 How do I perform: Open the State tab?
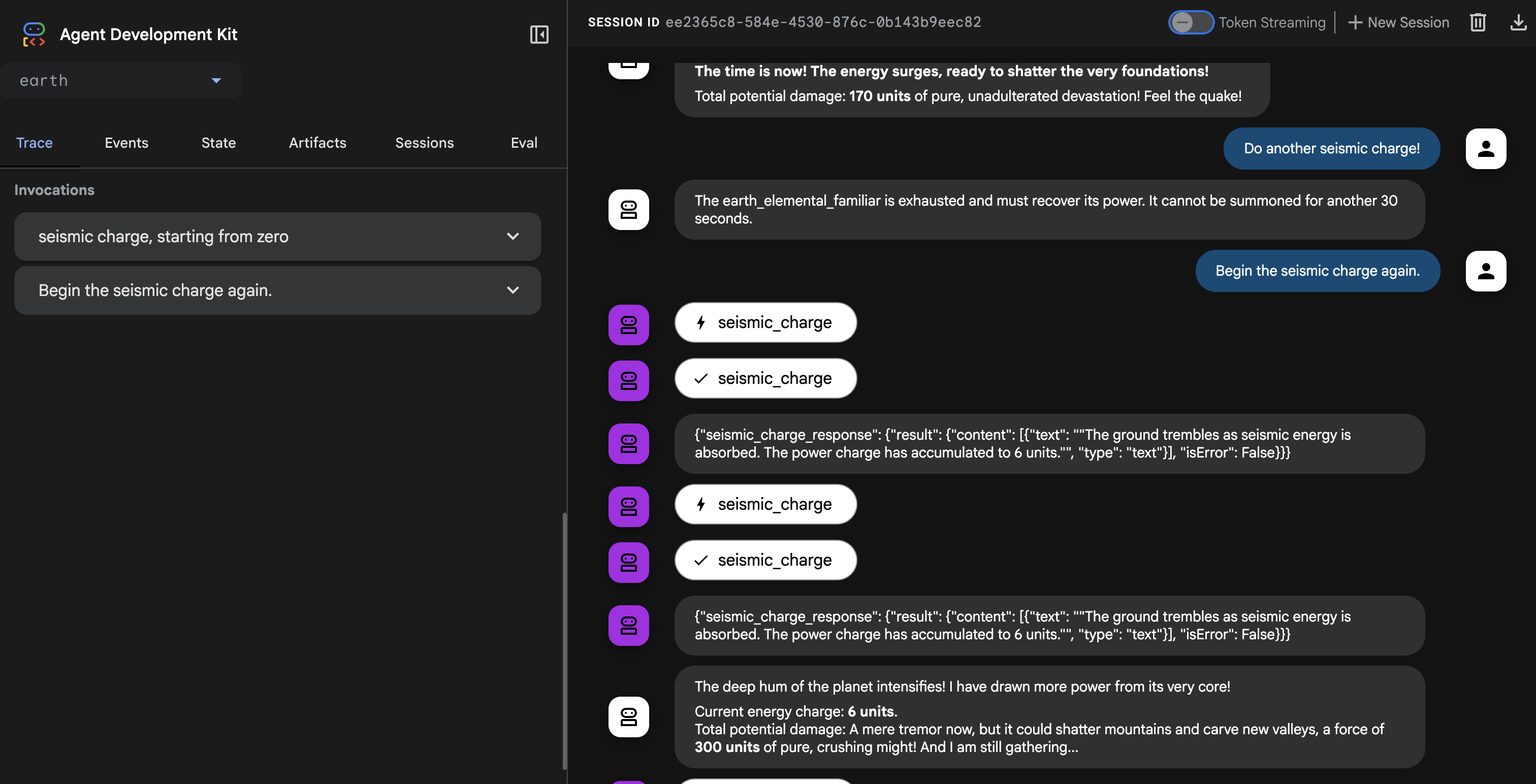[218, 143]
